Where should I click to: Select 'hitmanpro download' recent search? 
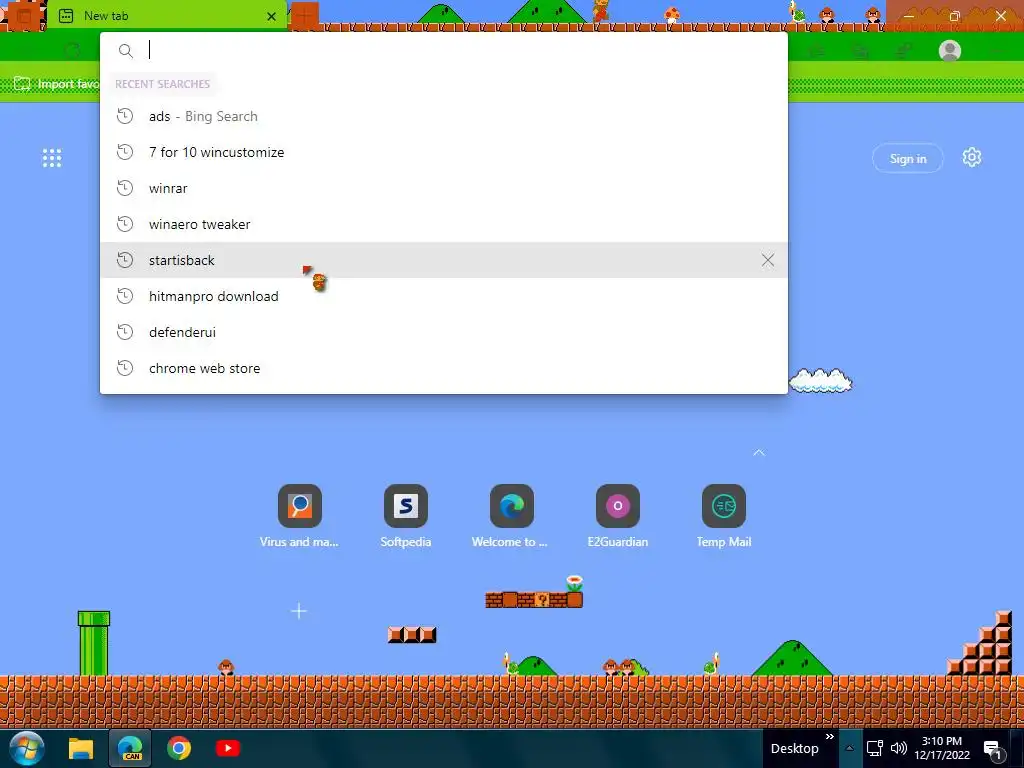(444, 296)
